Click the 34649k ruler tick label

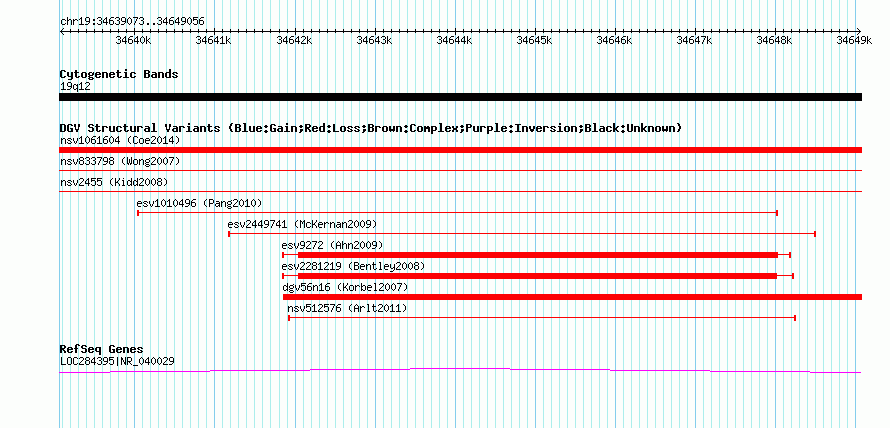point(855,40)
